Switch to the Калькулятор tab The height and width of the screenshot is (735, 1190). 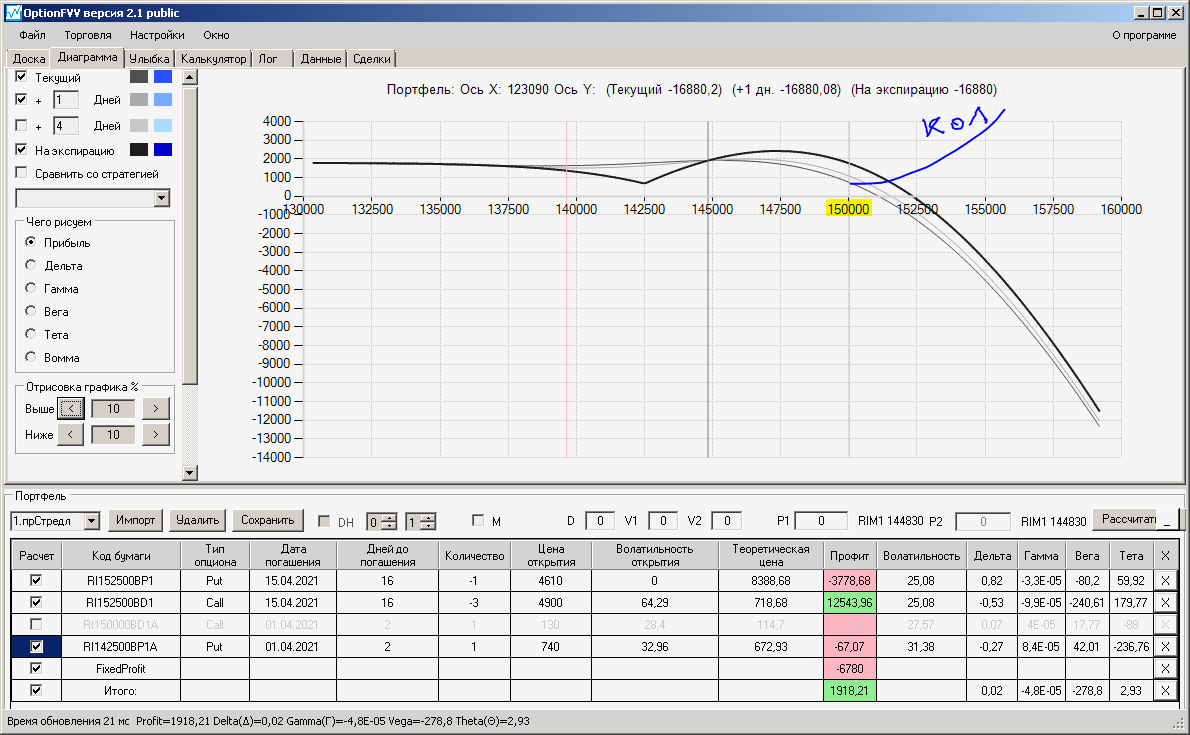click(213, 59)
